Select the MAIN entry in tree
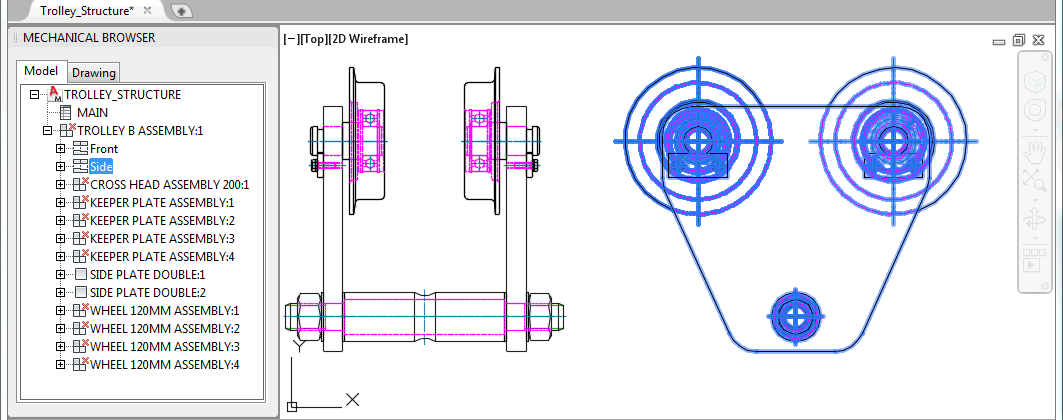 point(92,113)
